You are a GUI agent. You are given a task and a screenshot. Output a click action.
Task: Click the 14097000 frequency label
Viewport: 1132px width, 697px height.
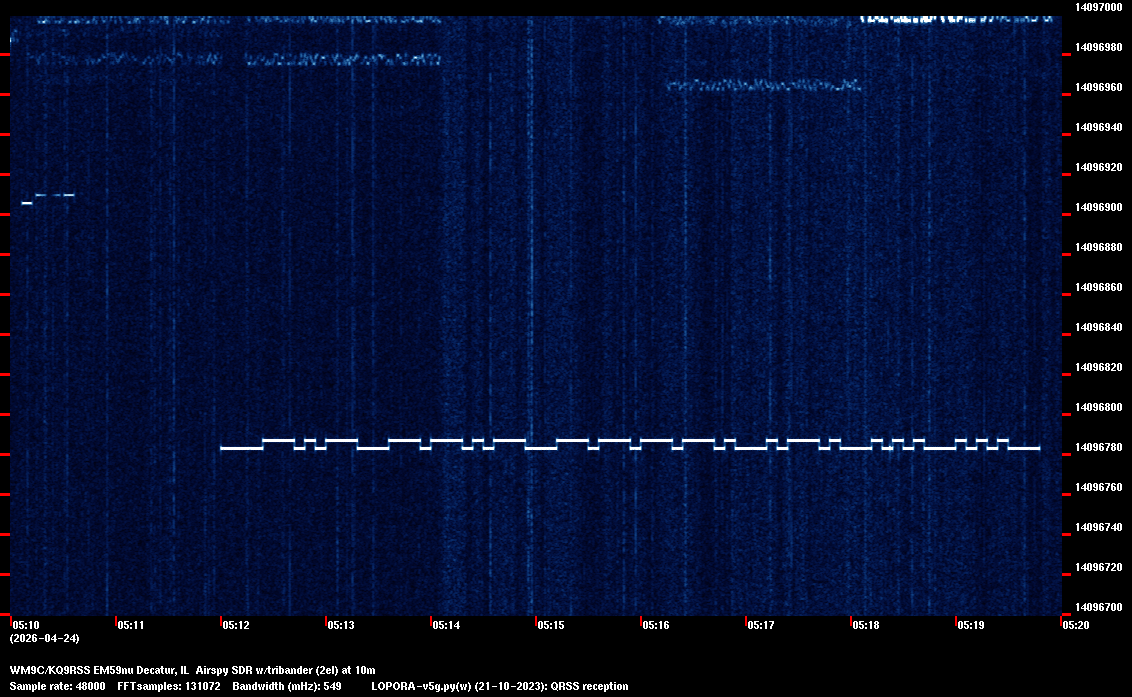coord(1098,7)
